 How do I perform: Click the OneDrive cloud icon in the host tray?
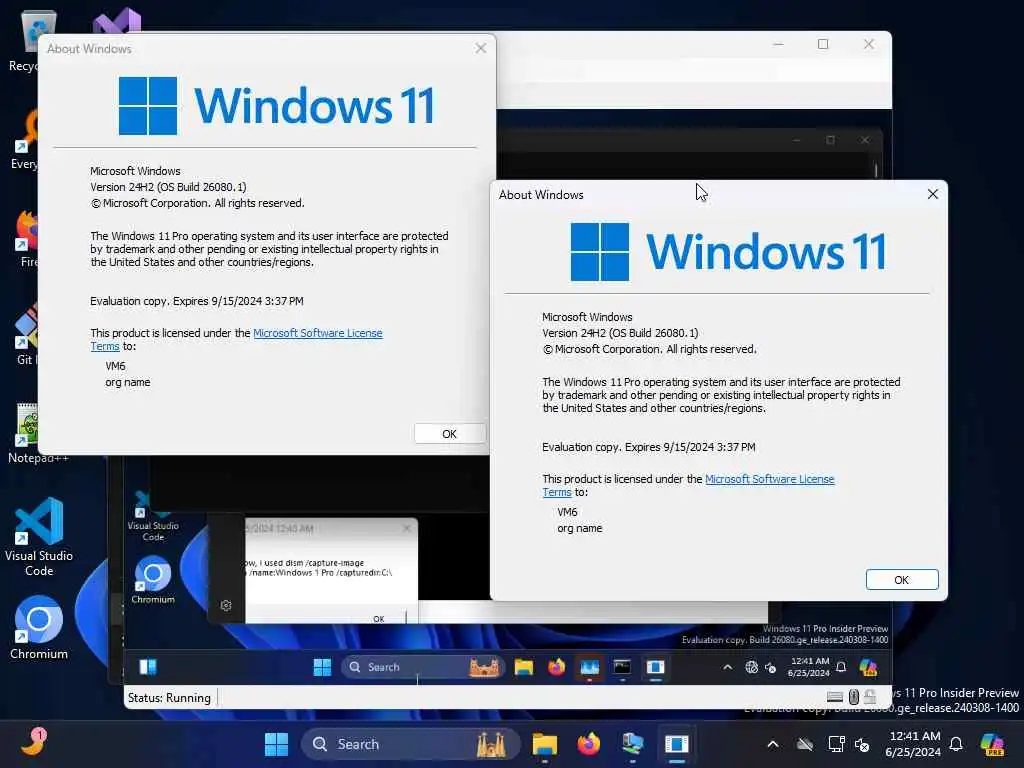pos(805,744)
